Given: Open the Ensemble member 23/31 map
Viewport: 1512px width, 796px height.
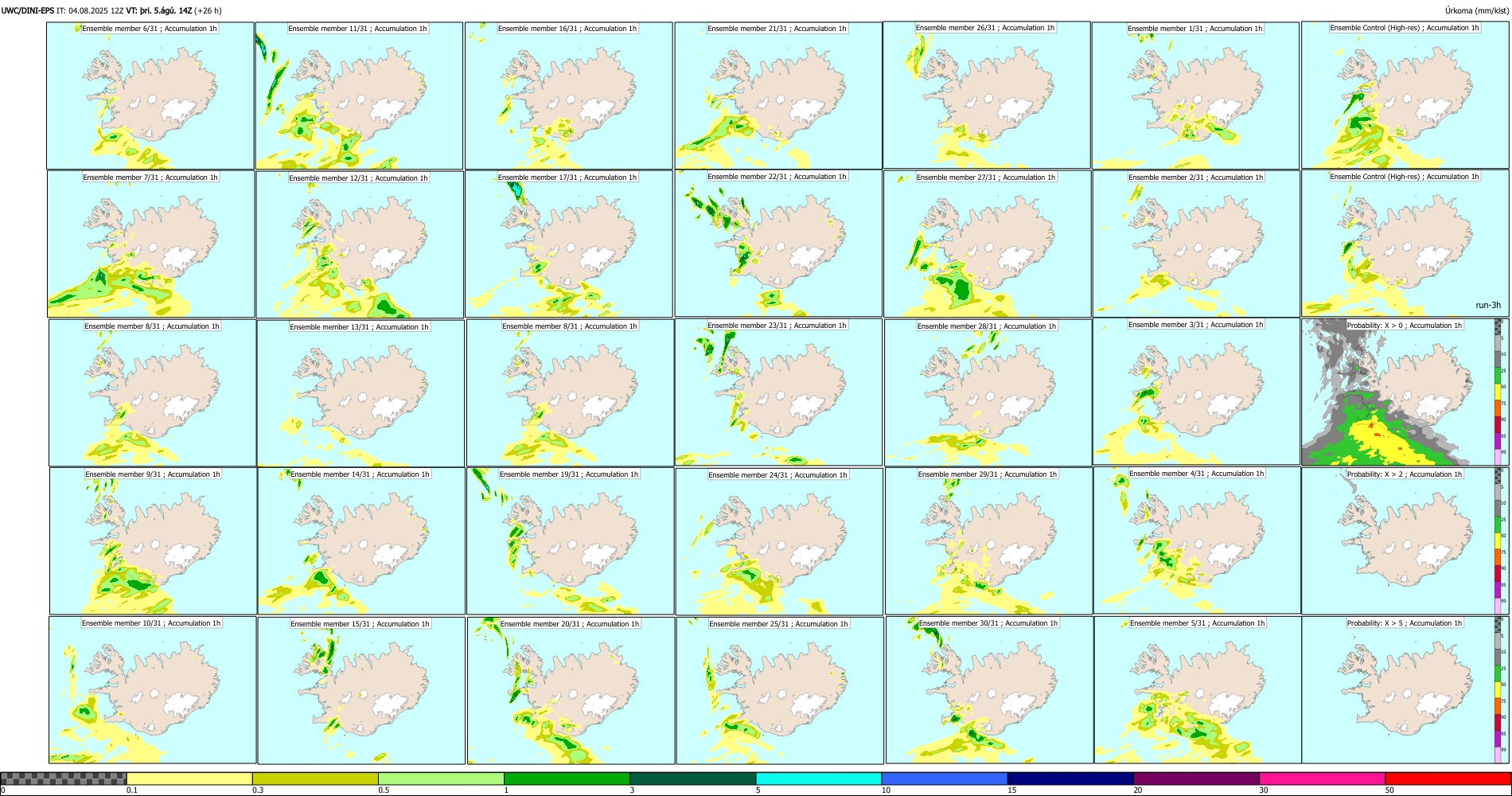Looking at the screenshot, I should (778, 392).
